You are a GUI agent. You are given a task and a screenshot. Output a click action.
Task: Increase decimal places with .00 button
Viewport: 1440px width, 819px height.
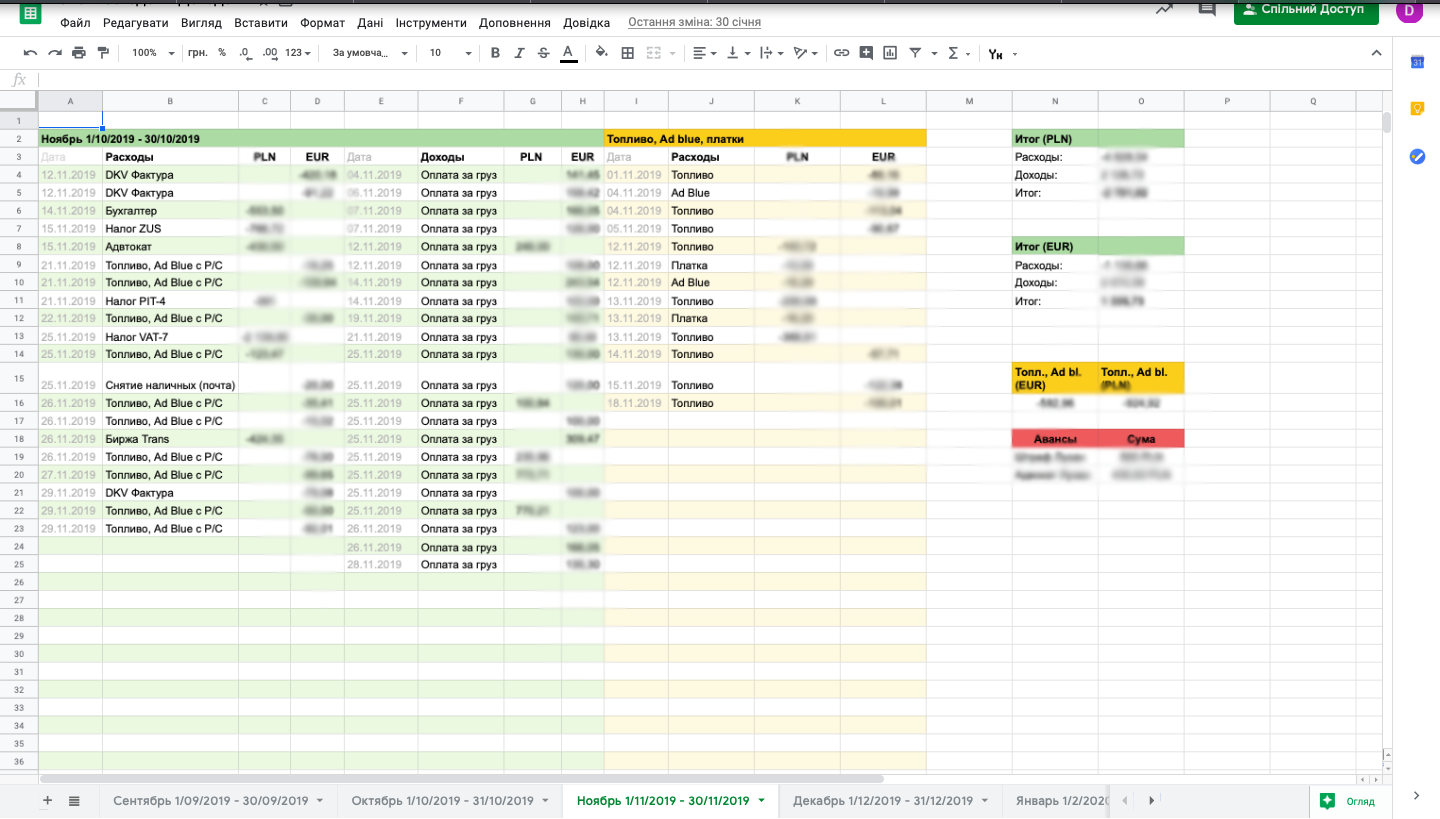coord(269,53)
